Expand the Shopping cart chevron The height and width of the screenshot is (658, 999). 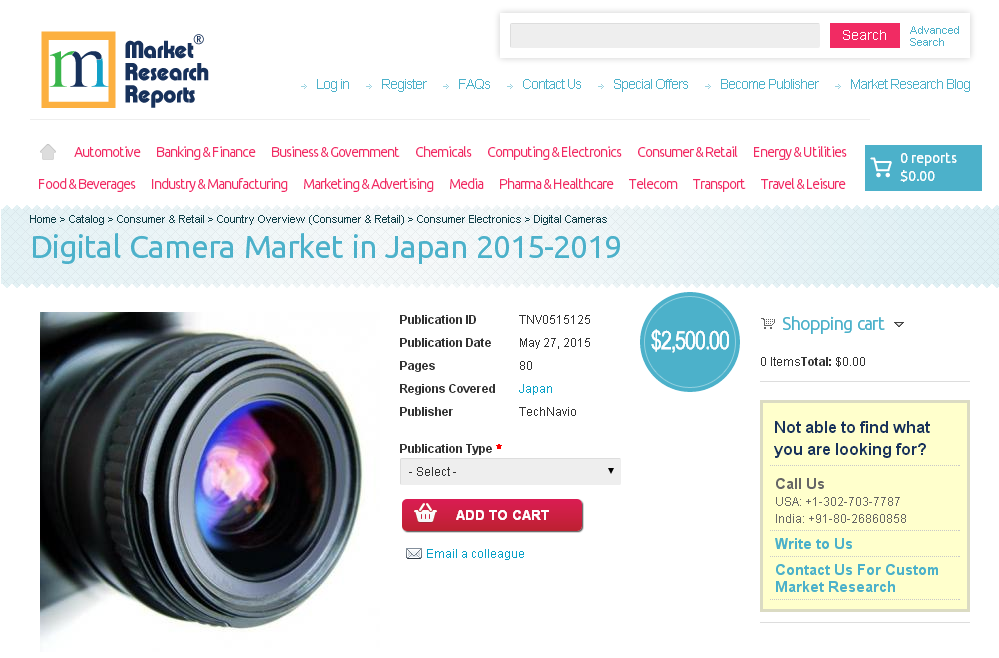click(x=899, y=324)
